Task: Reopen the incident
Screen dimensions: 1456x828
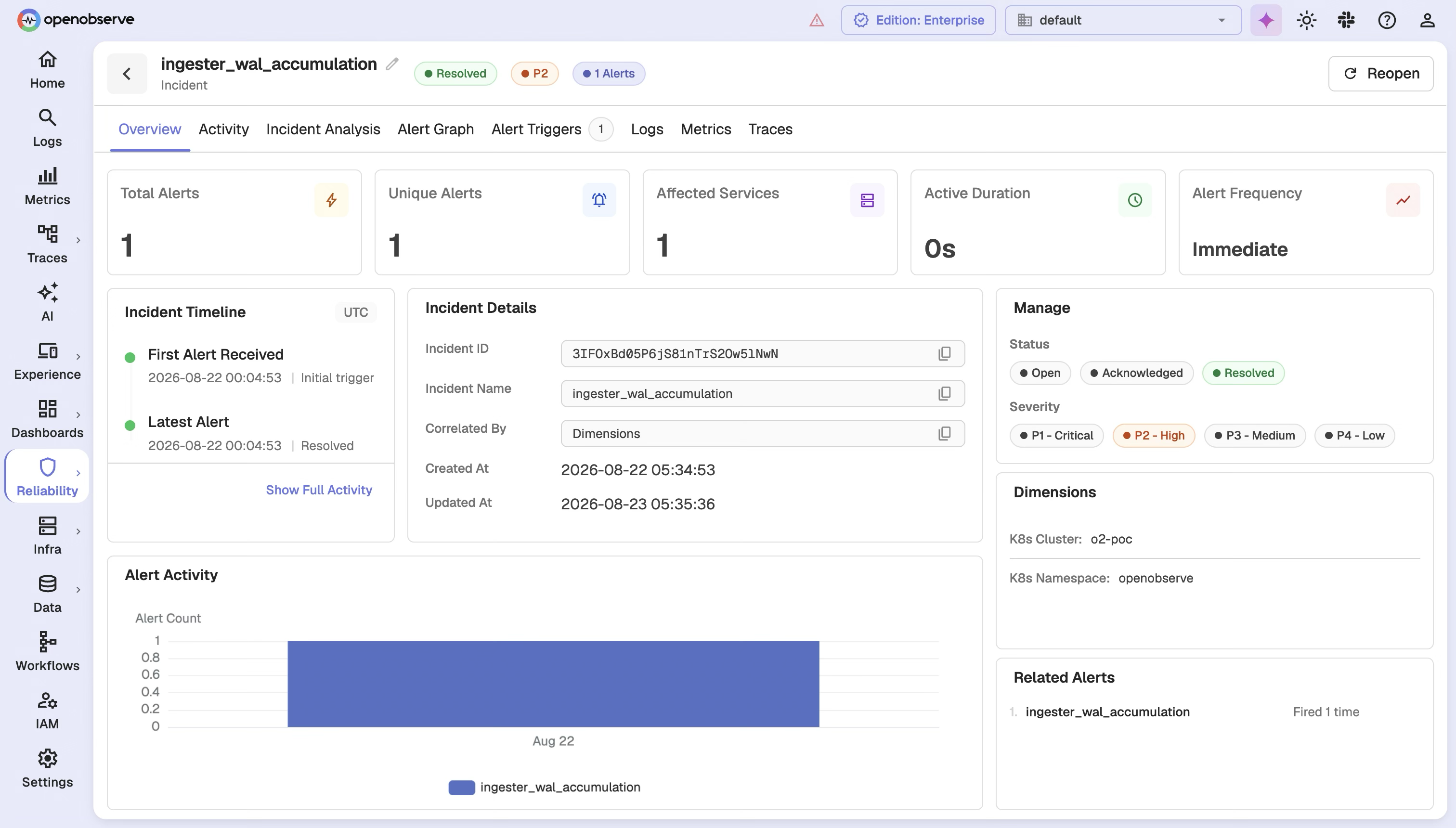Action: (x=1380, y=73)
